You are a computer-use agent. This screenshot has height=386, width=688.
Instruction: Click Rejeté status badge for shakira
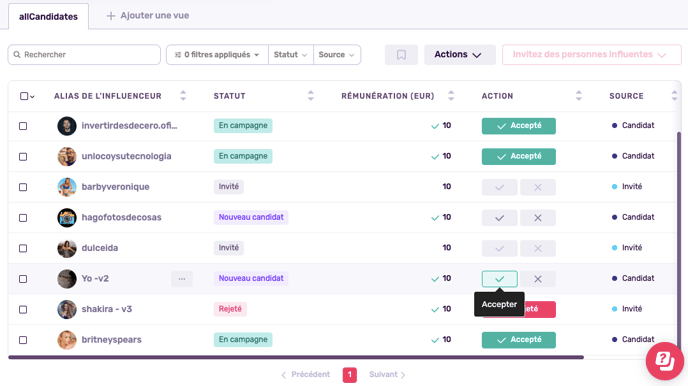tap(230, 309)
